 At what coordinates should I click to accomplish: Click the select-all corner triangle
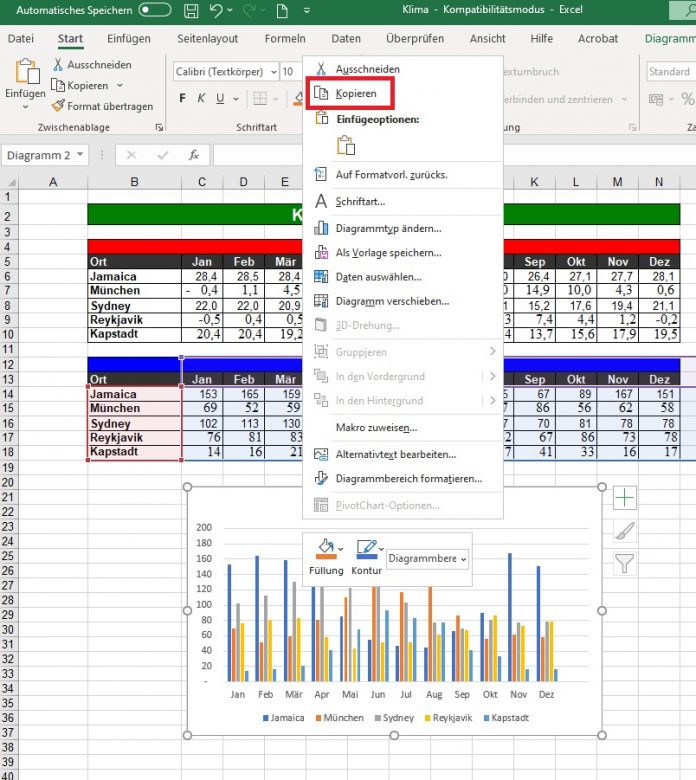pyautogui.click(x=10, y=182)
